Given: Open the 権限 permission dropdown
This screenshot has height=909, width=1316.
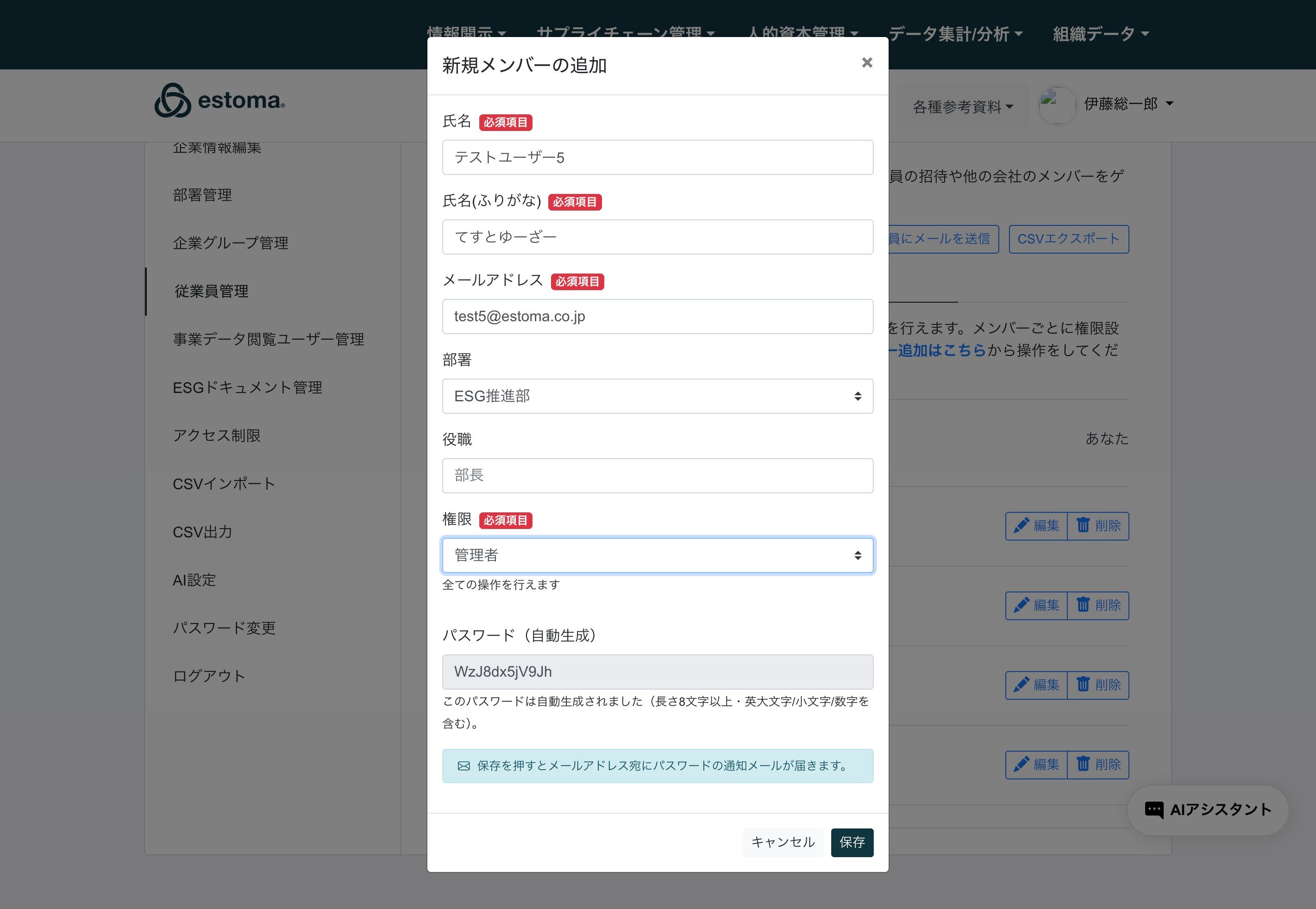Looking at the screenshot, I should [657, 555].
